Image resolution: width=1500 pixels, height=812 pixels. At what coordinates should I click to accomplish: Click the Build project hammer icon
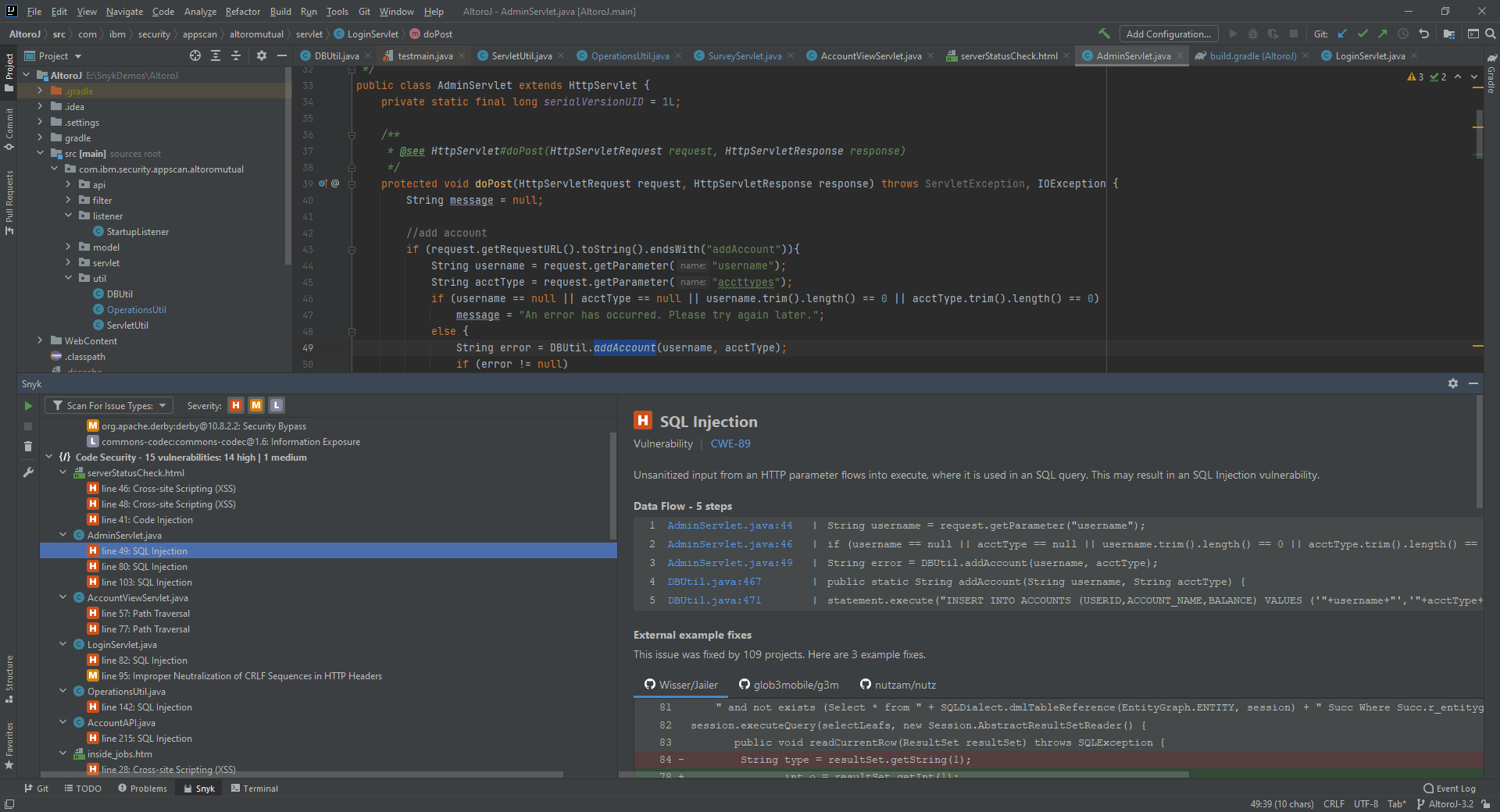click(1104, 34)
